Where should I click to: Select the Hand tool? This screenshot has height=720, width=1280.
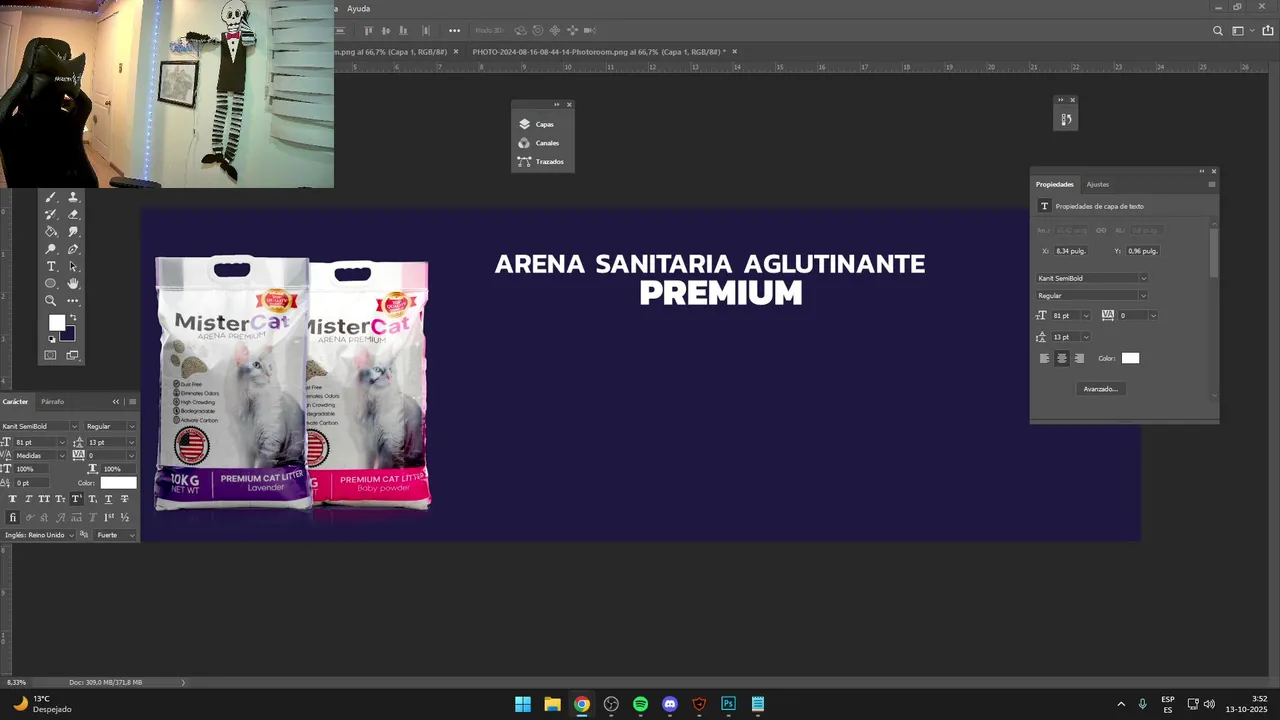(73, 283)
